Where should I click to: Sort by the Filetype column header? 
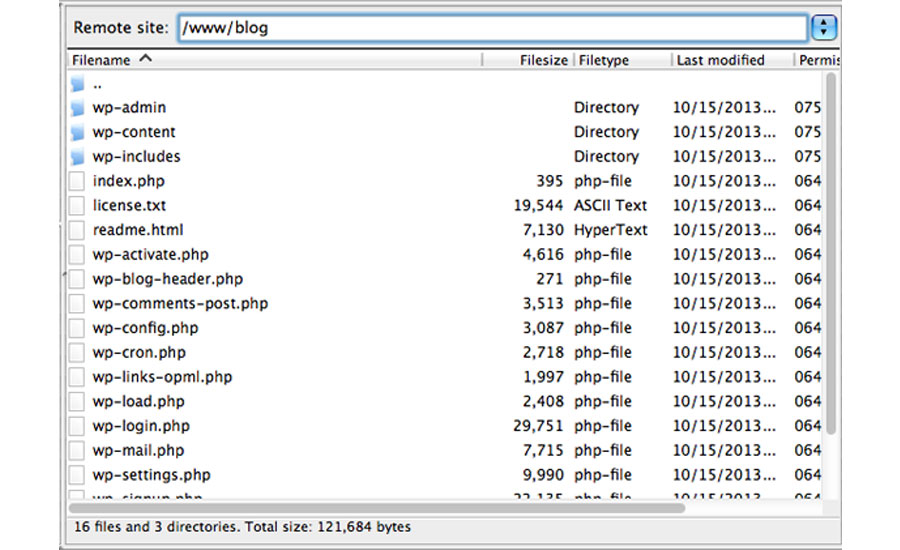tap(623, 60)
